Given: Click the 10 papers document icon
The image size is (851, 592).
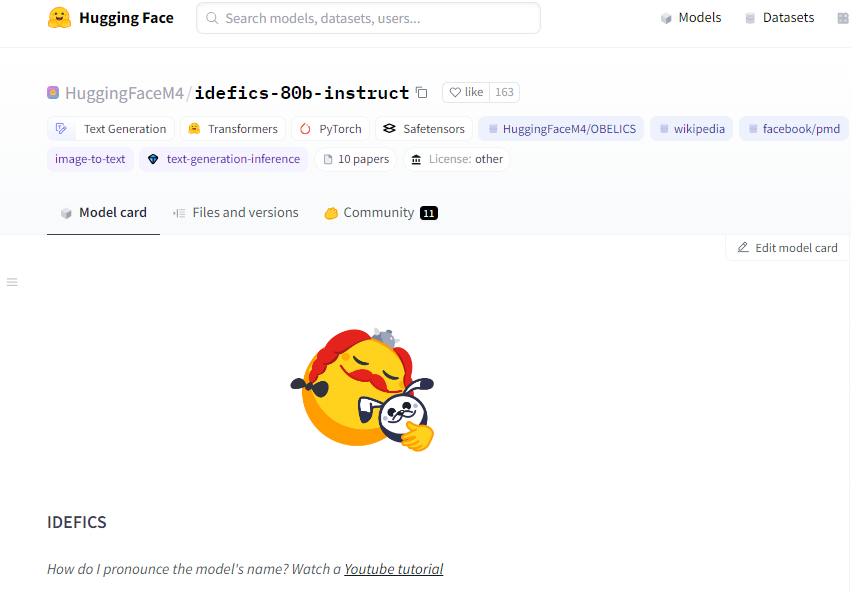Looking at the screenshot, I should coord(328,160).
